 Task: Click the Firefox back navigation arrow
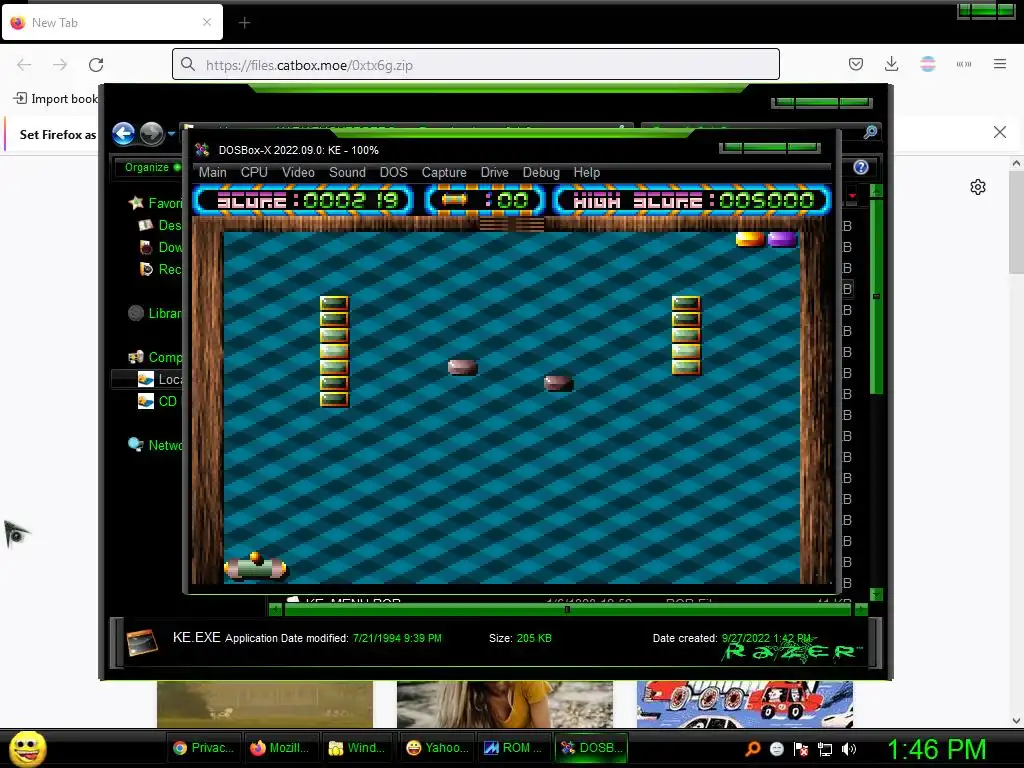pos(24,65)
